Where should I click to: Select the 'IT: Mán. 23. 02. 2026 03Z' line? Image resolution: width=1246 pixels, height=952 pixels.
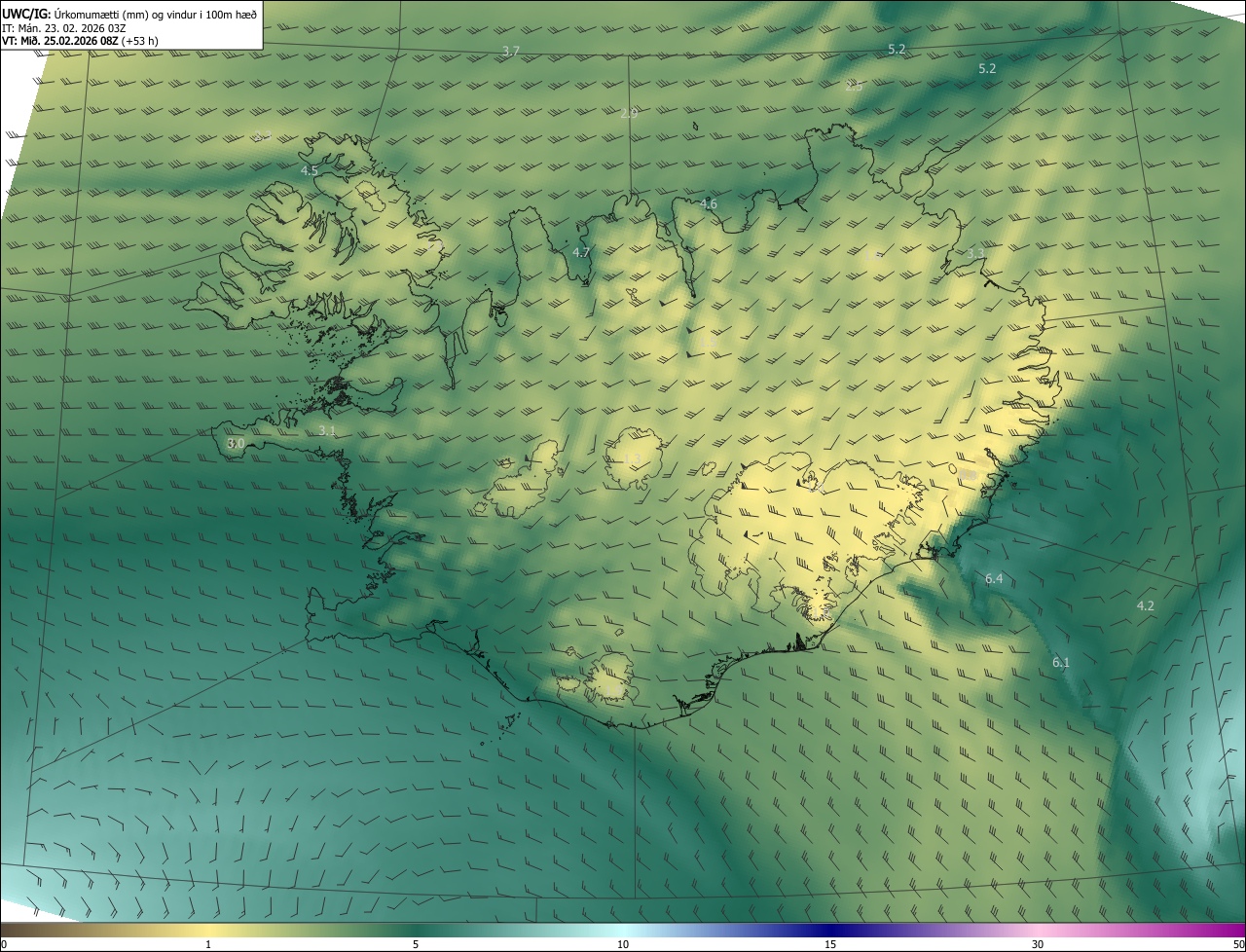tap(66, 27)
